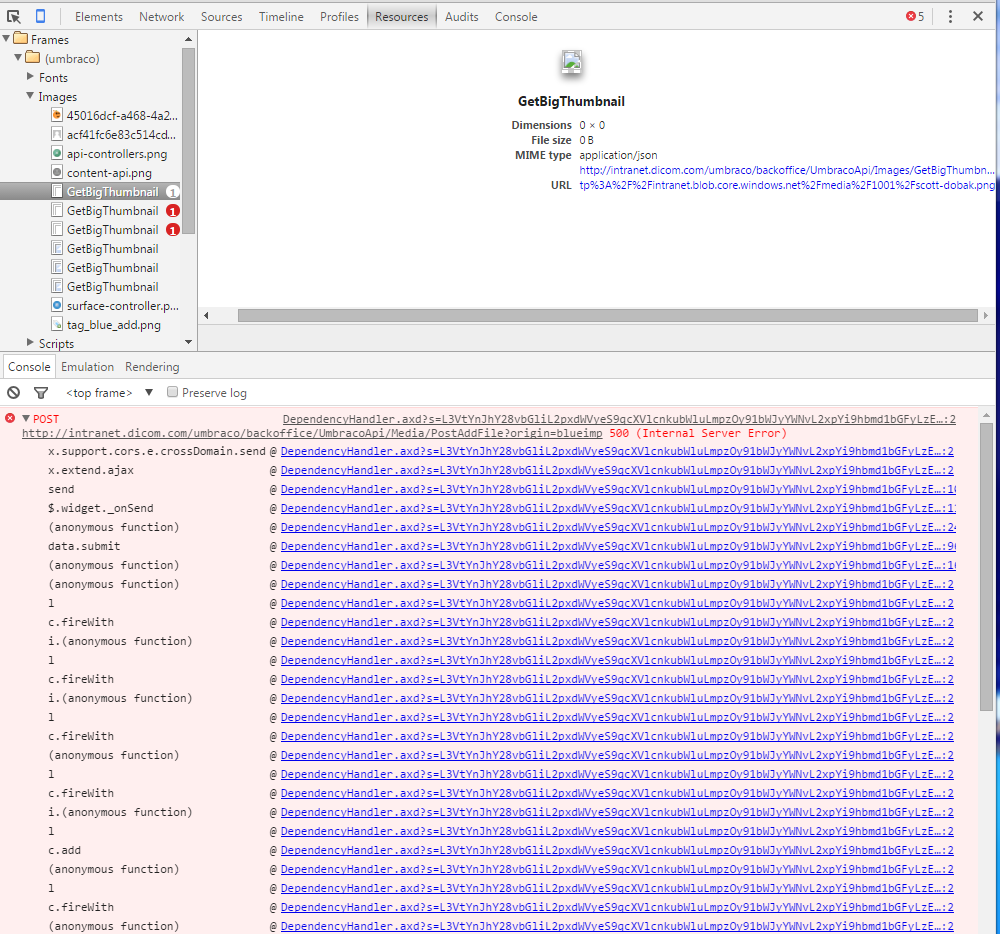Open the top frame dropdown arrow

149,393
